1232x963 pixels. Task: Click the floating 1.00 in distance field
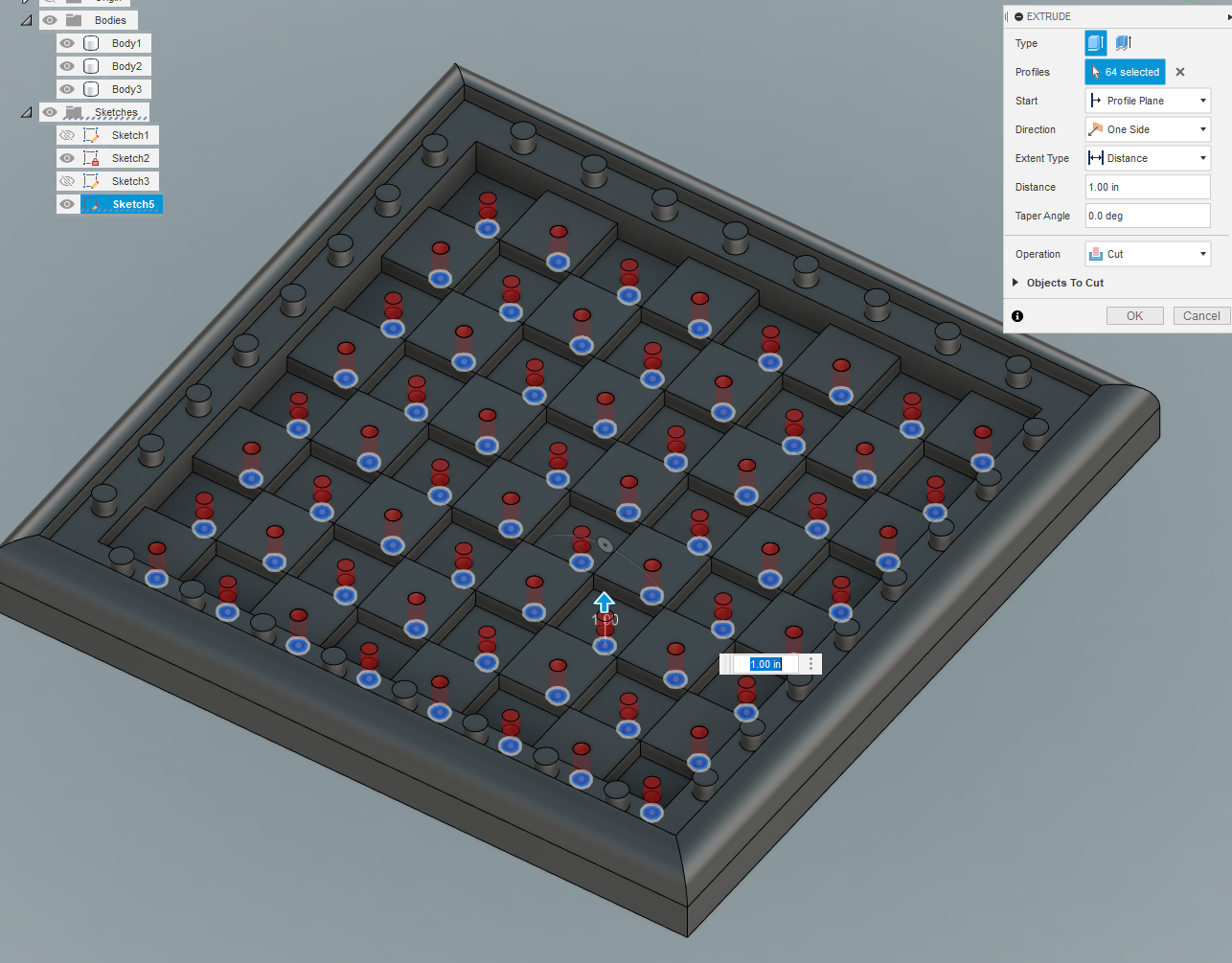coord(765,664)
